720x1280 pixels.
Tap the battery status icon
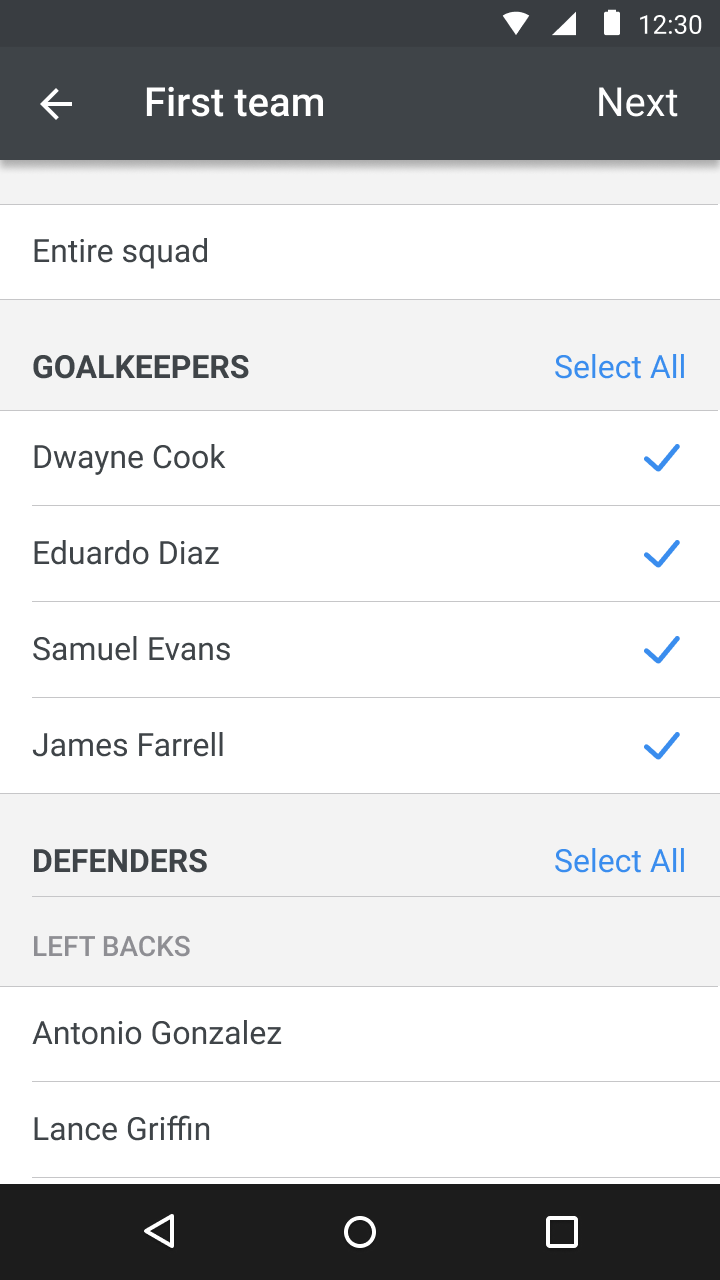tap(612, 23)
